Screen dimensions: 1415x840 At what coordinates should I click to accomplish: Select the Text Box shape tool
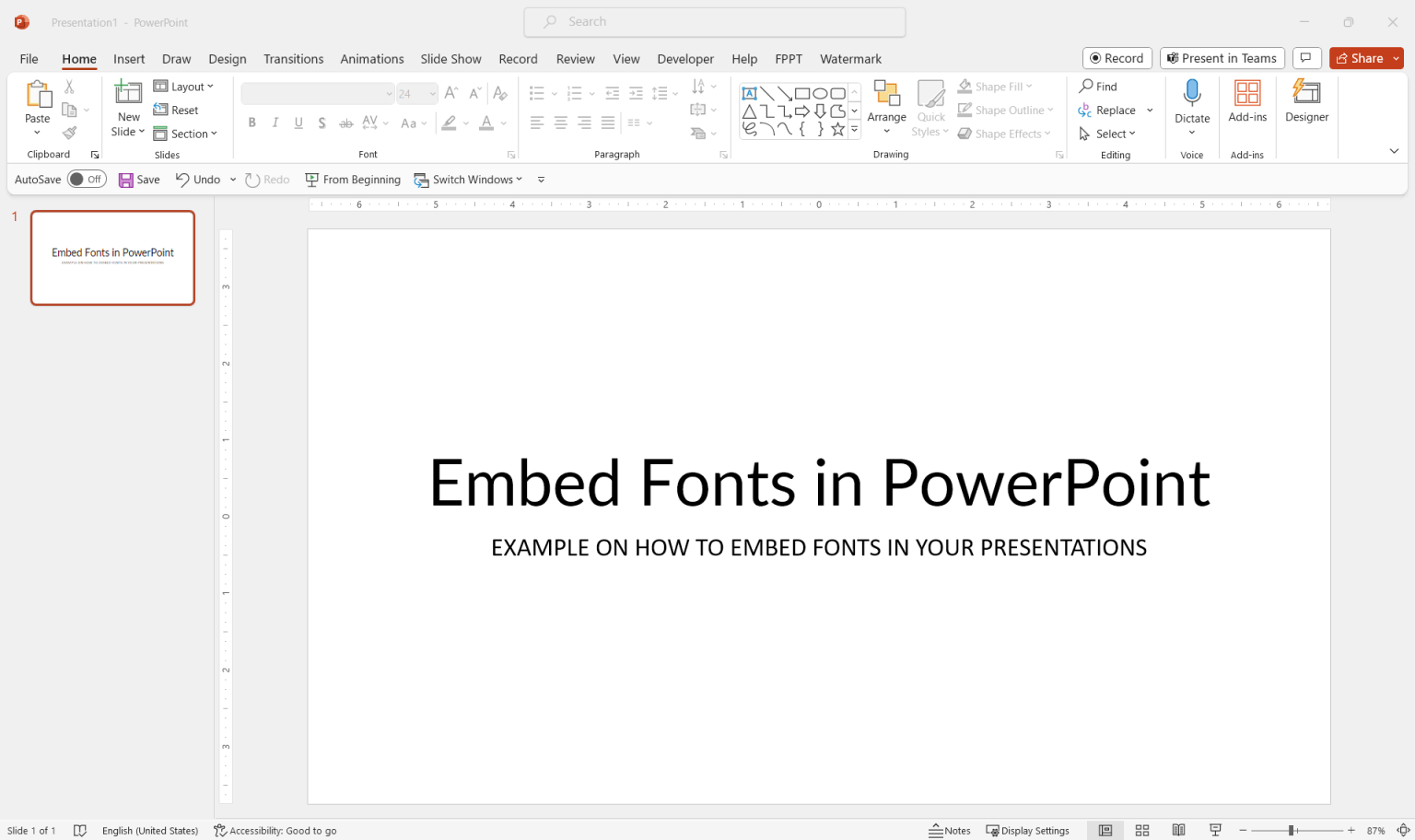click(751, 93)
